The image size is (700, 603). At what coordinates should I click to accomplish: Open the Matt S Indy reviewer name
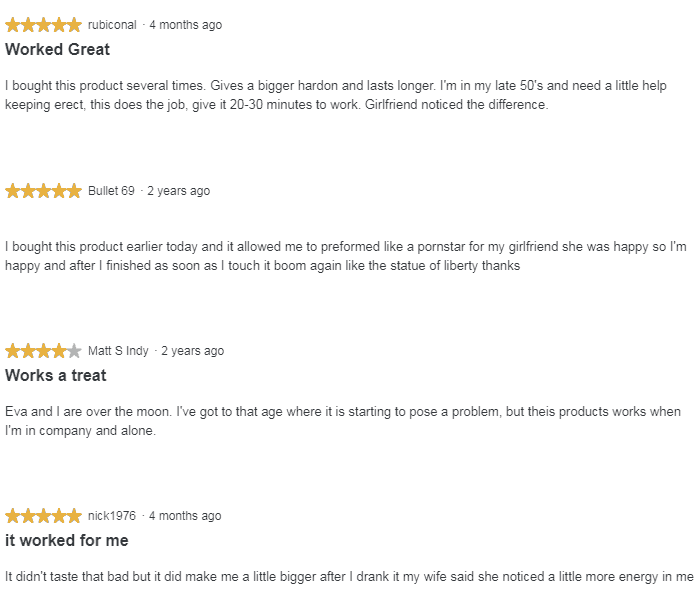118,351
